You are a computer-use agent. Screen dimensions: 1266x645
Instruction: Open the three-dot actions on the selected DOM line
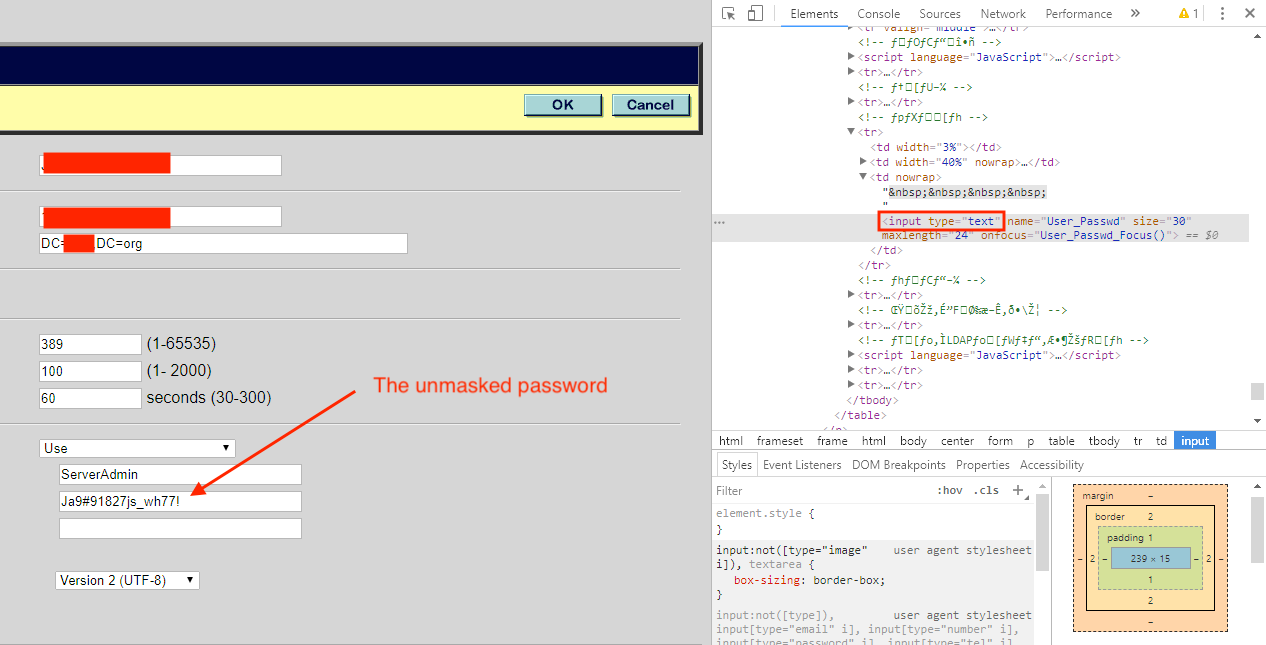719,222
